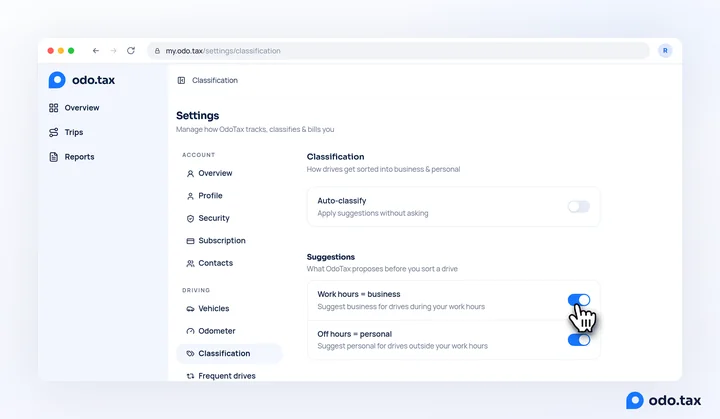The width and height of the screenshot is (720, 419).
Task: Click the 'Suggestions' section heading
Action: pyautogui.click(x=331, y=257)
